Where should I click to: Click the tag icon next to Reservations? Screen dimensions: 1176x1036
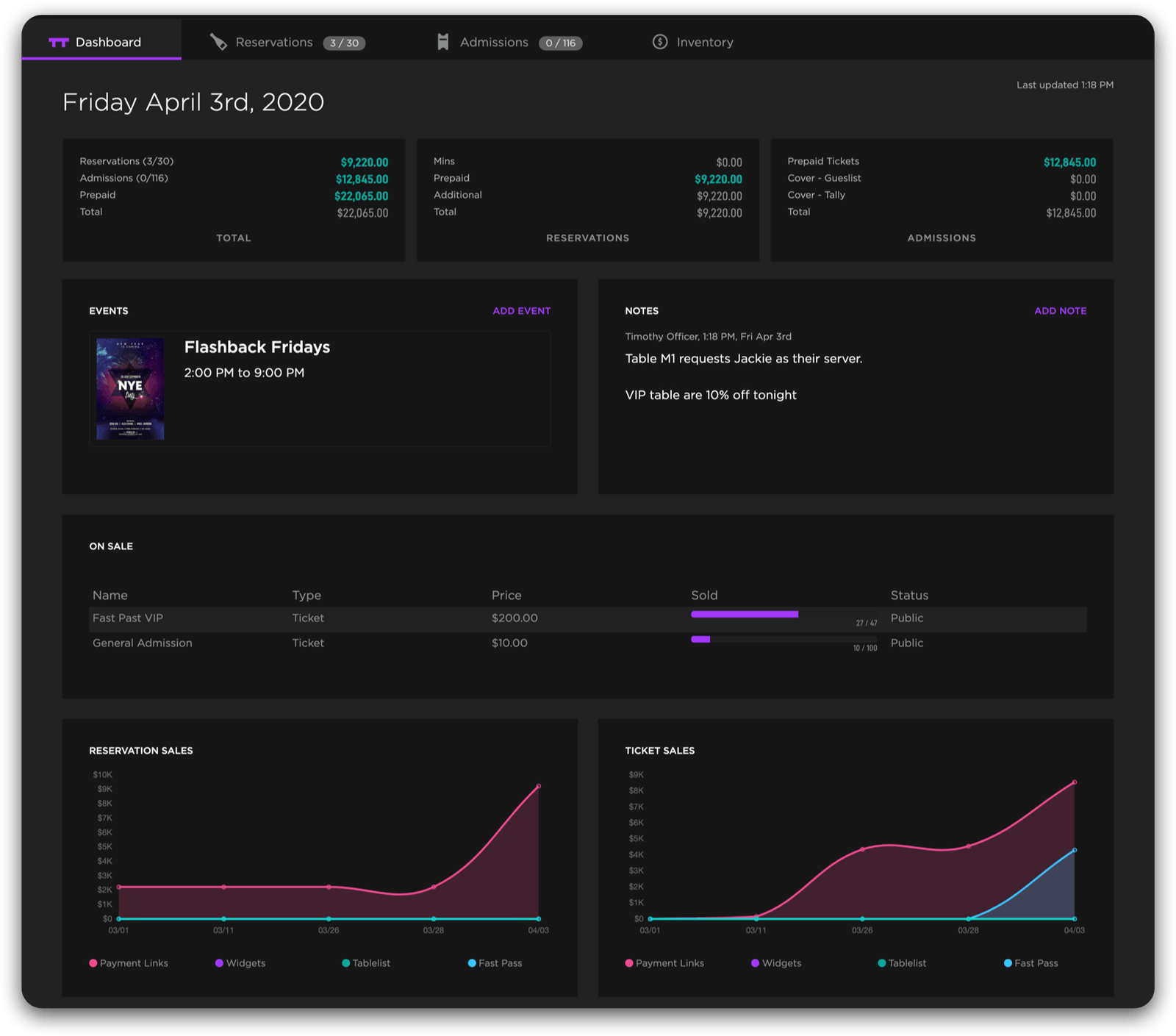click(219, 42)
